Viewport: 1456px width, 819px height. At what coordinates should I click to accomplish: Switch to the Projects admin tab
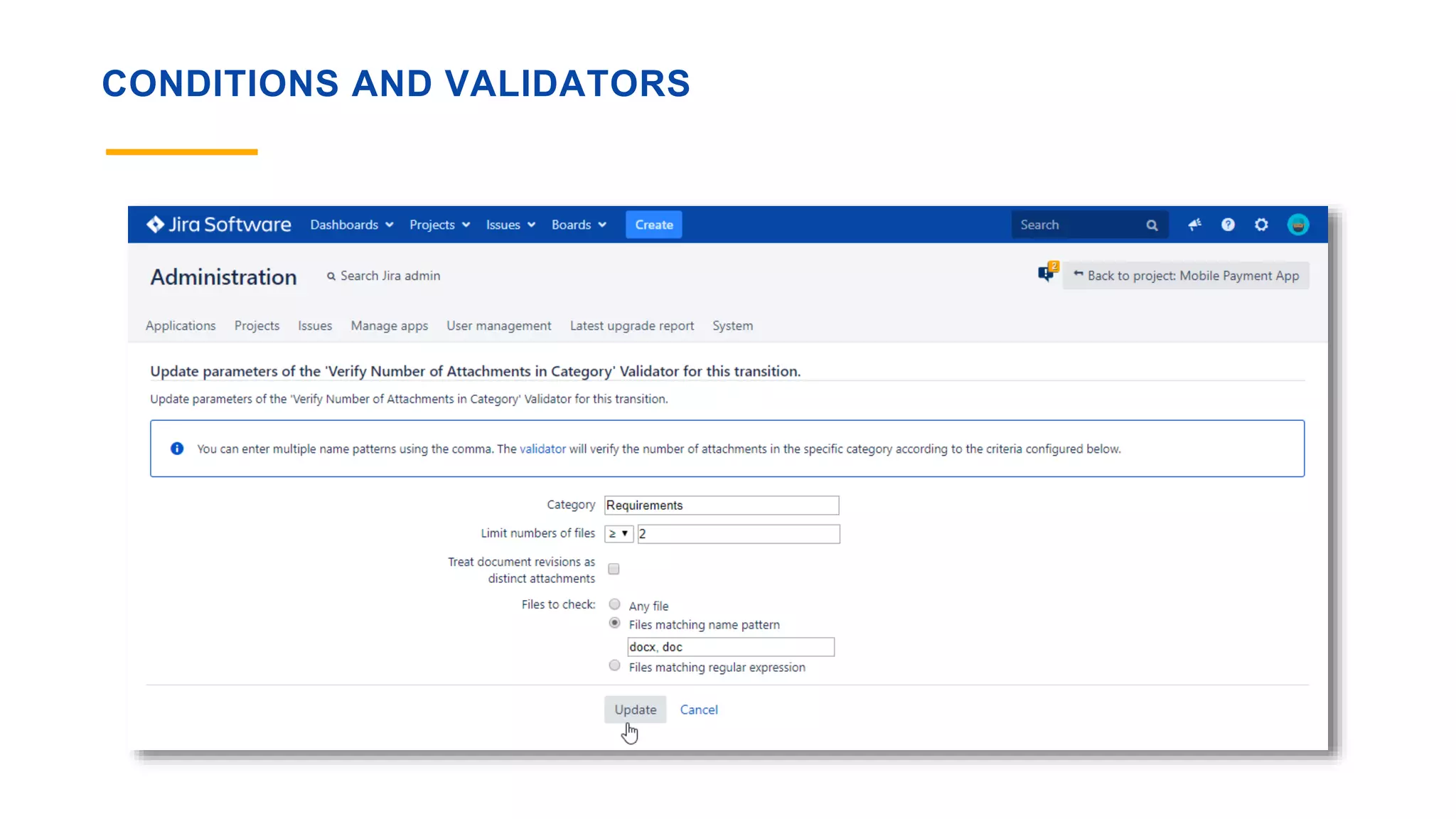257,326
